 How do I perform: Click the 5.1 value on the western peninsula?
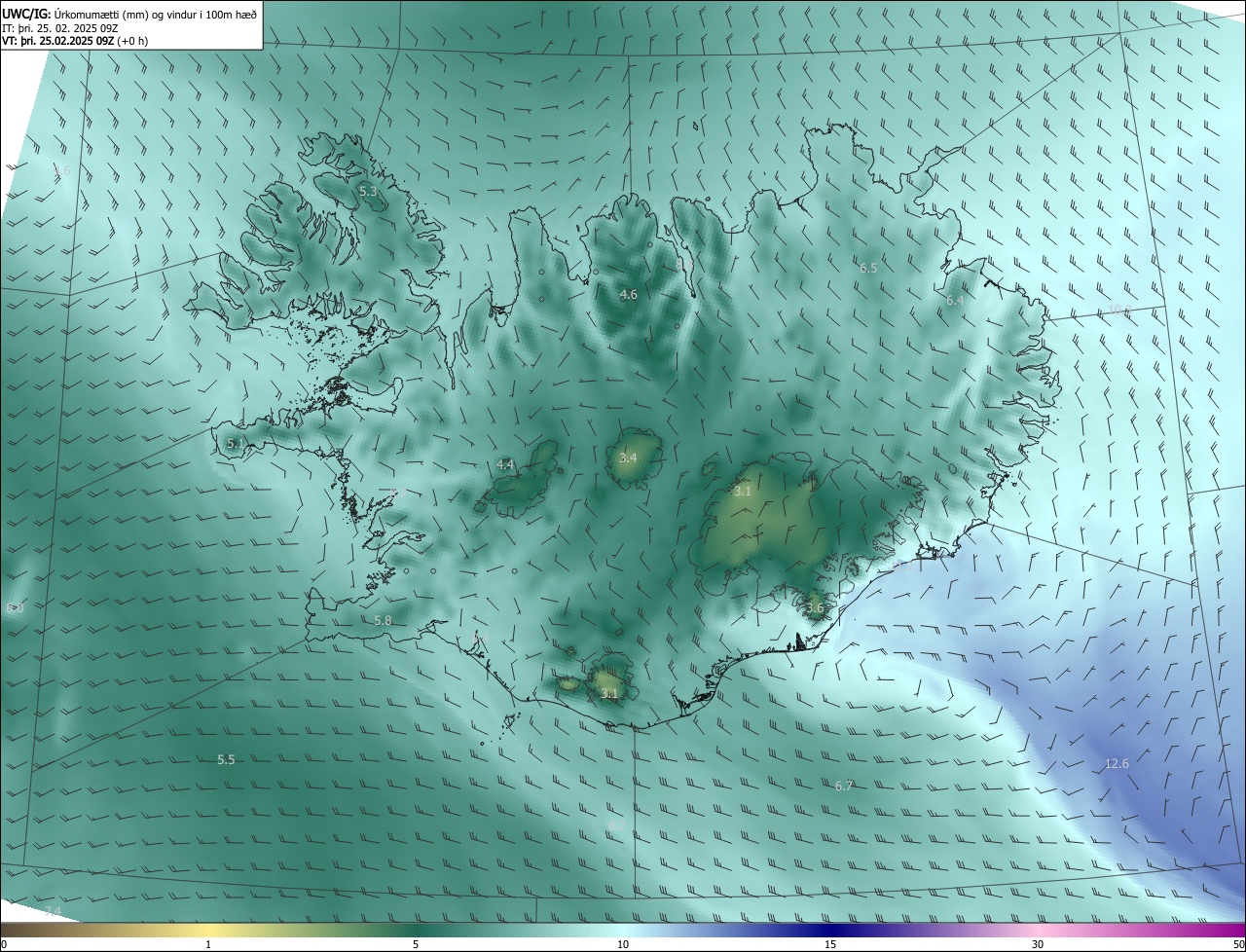(236, 443)
